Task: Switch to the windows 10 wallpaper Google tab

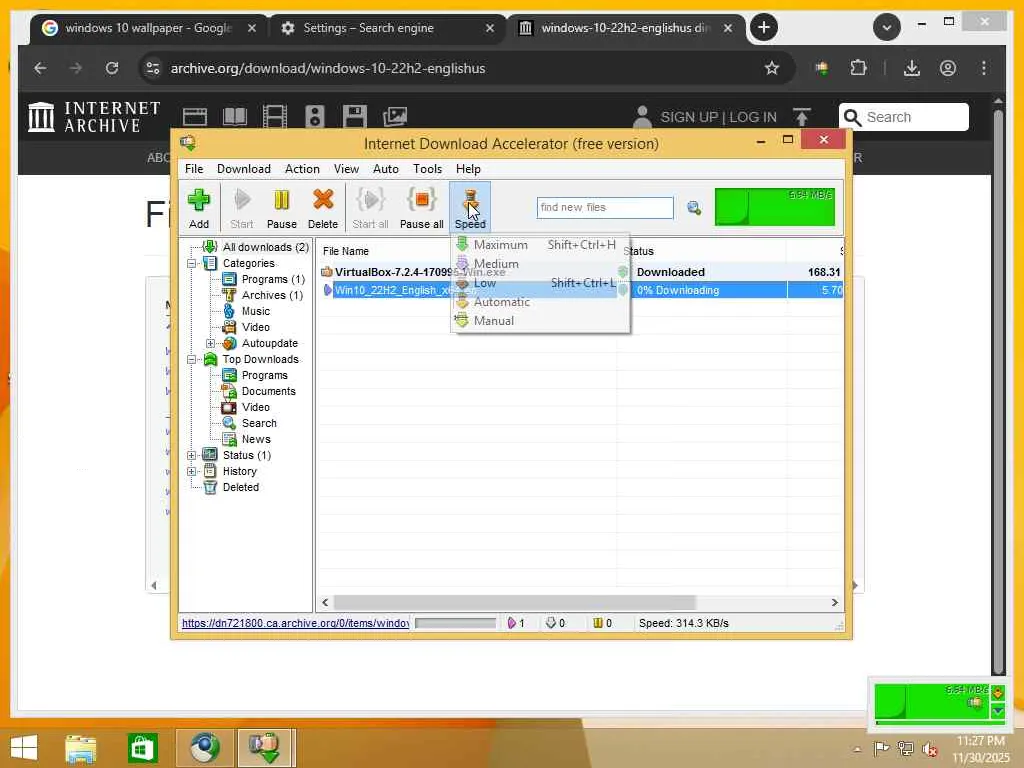Action: (149, 28)
